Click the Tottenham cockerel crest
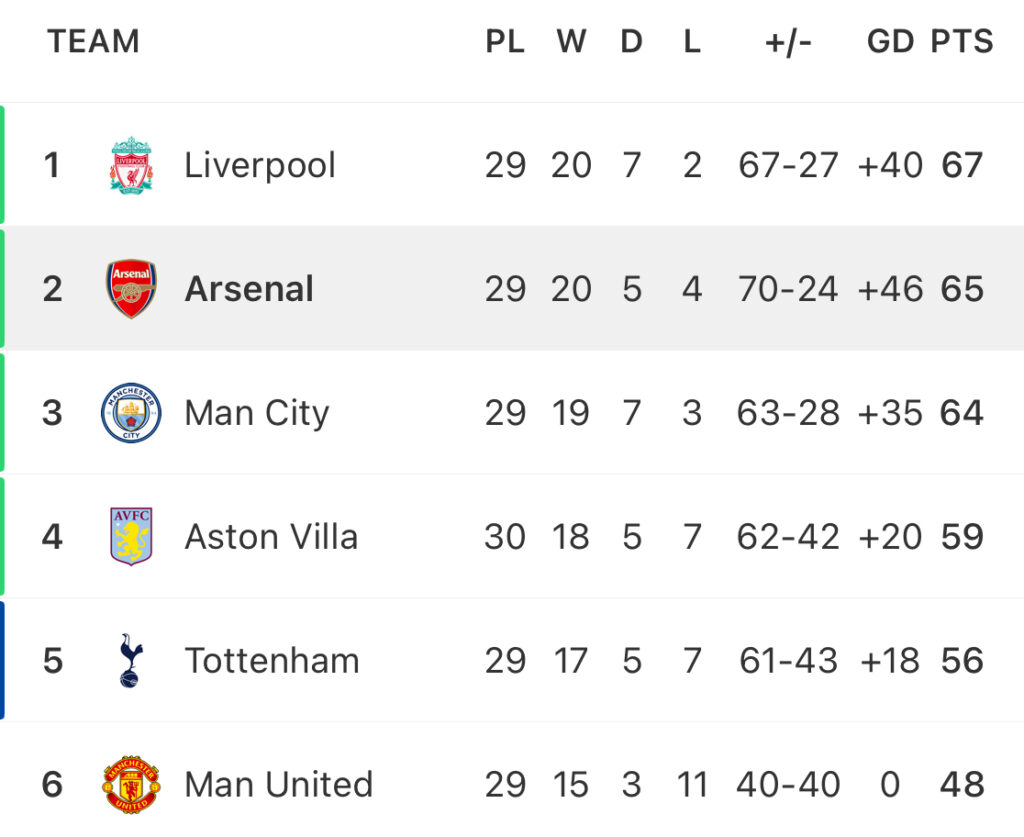 (x=131, y=660)
